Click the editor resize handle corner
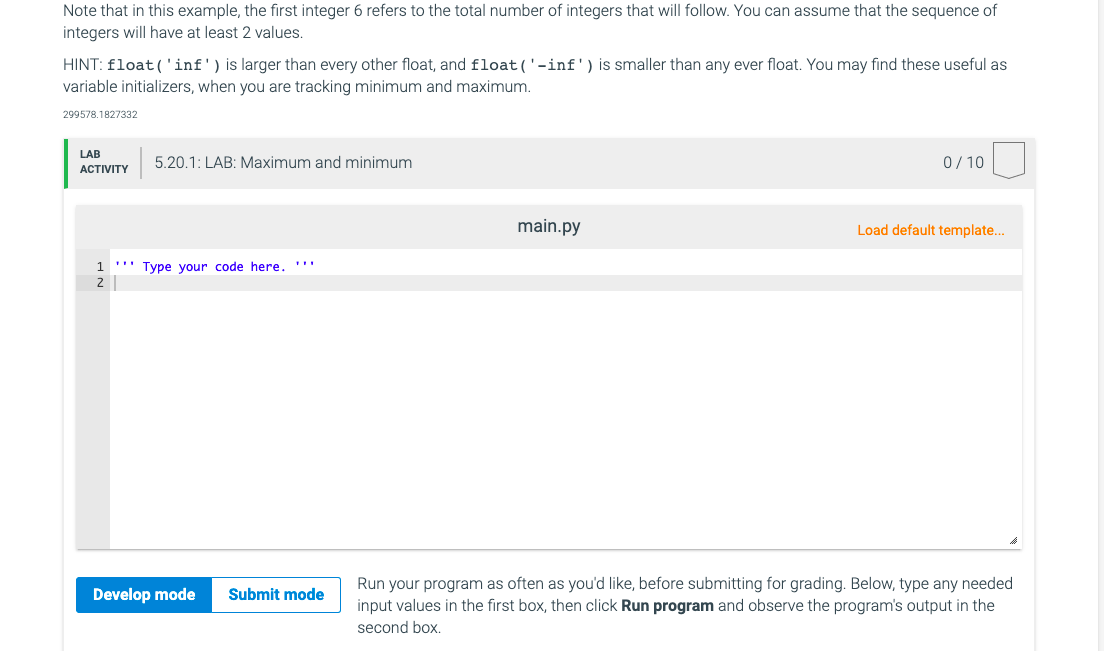1104x651 pixels. [x=1013, y=539]
